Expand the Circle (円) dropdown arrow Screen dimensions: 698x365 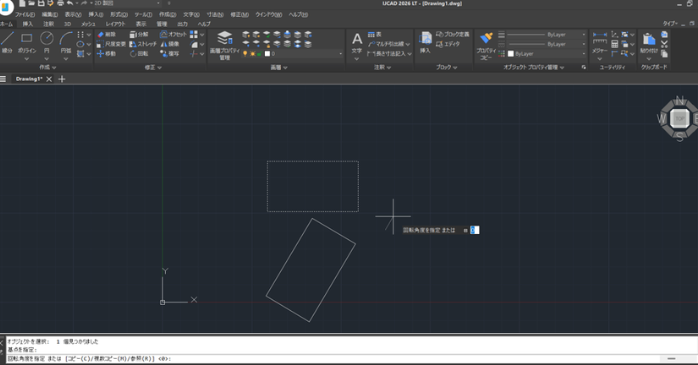click(x=47, y=58)
